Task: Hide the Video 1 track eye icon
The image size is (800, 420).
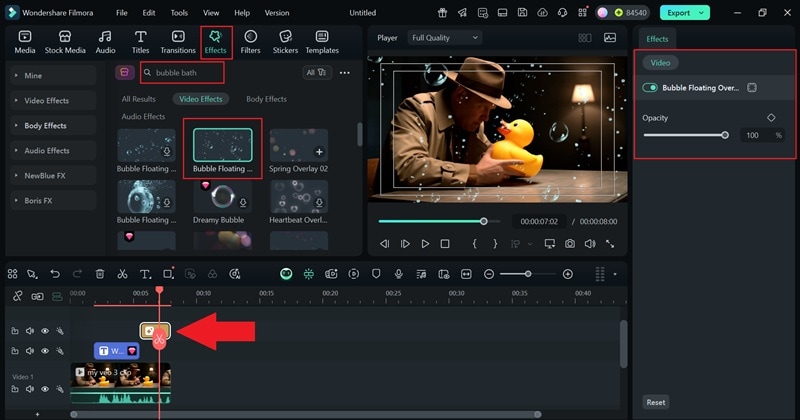Action: point(45,389)
